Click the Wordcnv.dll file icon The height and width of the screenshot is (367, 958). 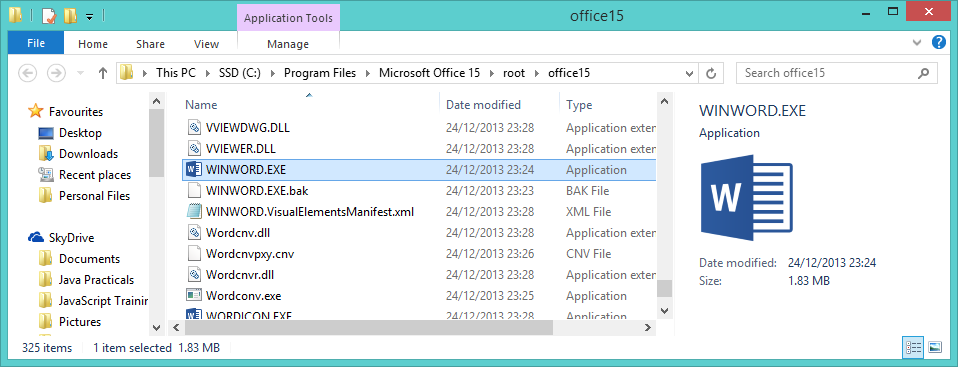click(194, 232)
